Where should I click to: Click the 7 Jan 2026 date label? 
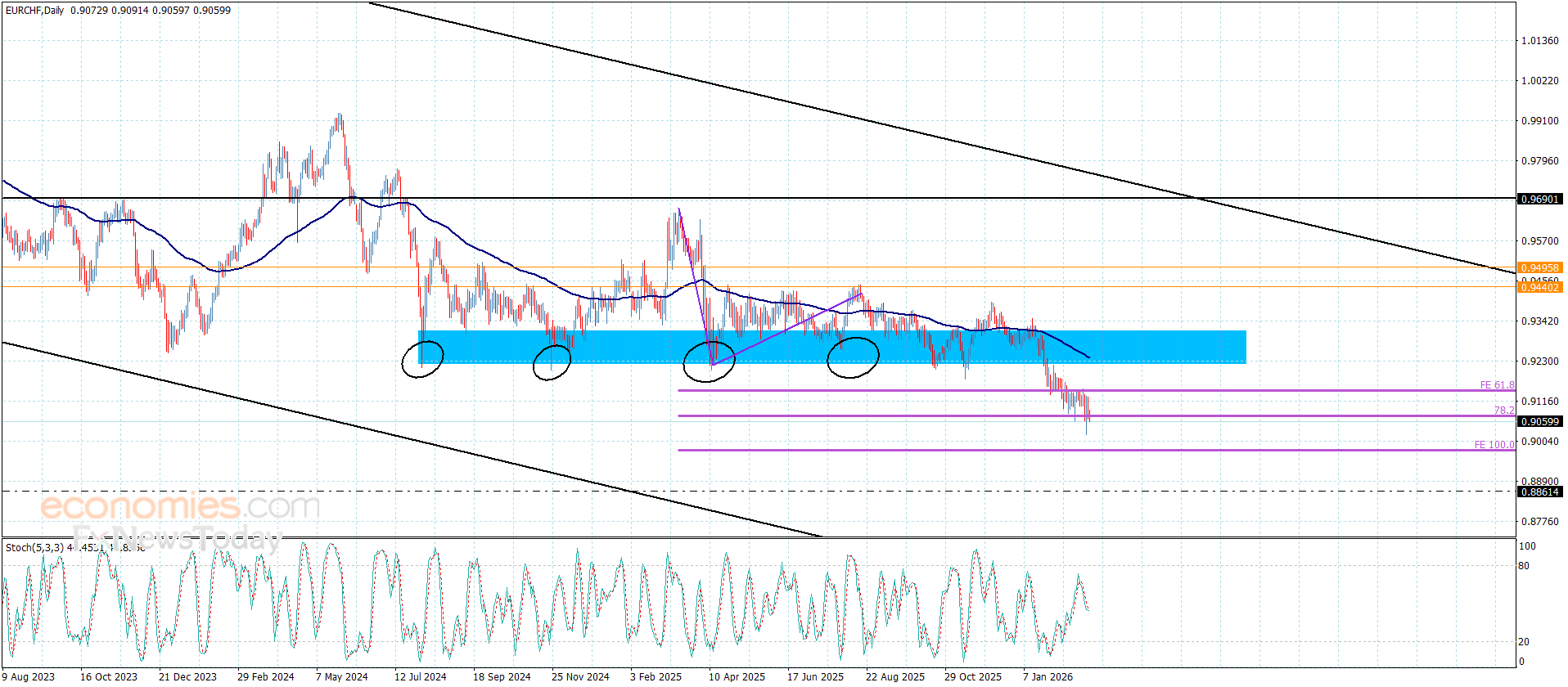(x=1048, y=676)
